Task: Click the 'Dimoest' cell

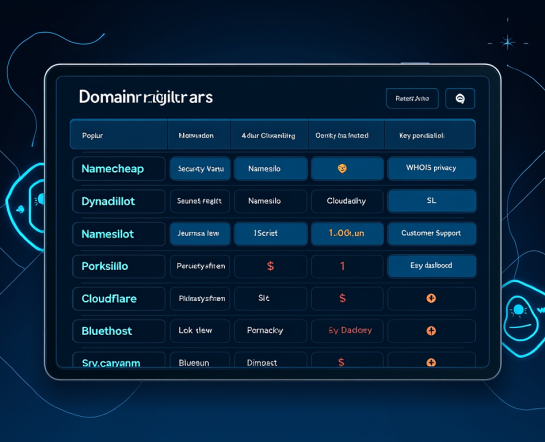Action: point(270,360)
